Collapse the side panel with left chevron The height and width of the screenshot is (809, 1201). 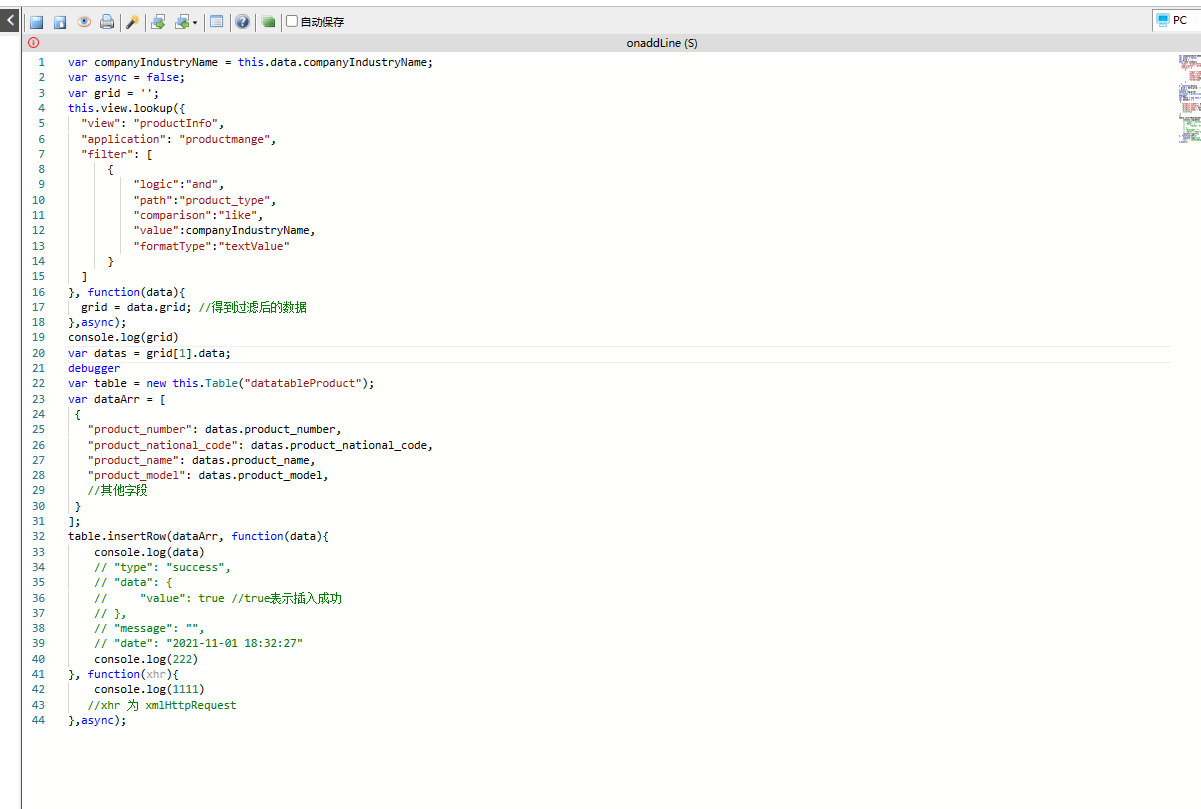click(10, 18)
